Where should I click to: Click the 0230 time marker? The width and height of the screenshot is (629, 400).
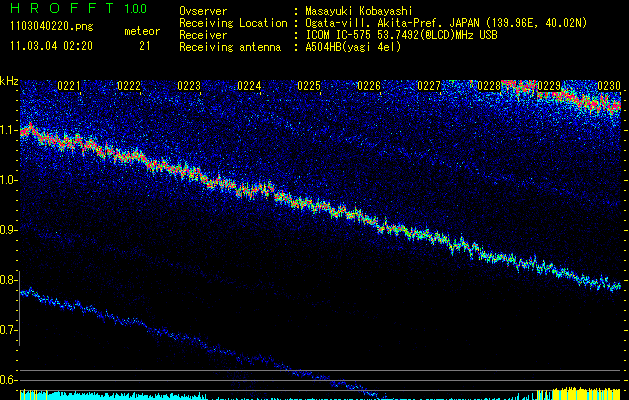608,87
